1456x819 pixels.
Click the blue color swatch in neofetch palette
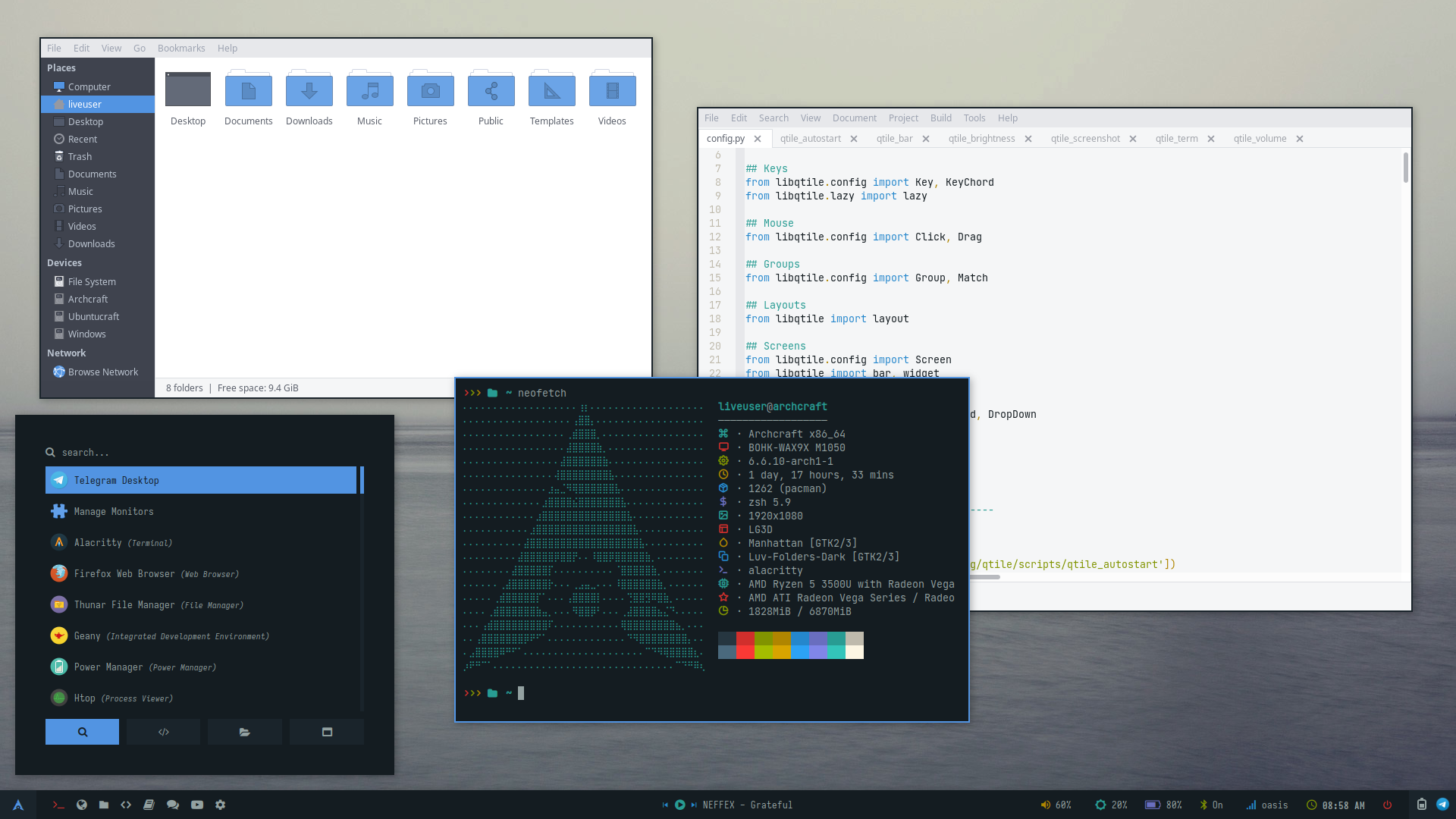799,639
